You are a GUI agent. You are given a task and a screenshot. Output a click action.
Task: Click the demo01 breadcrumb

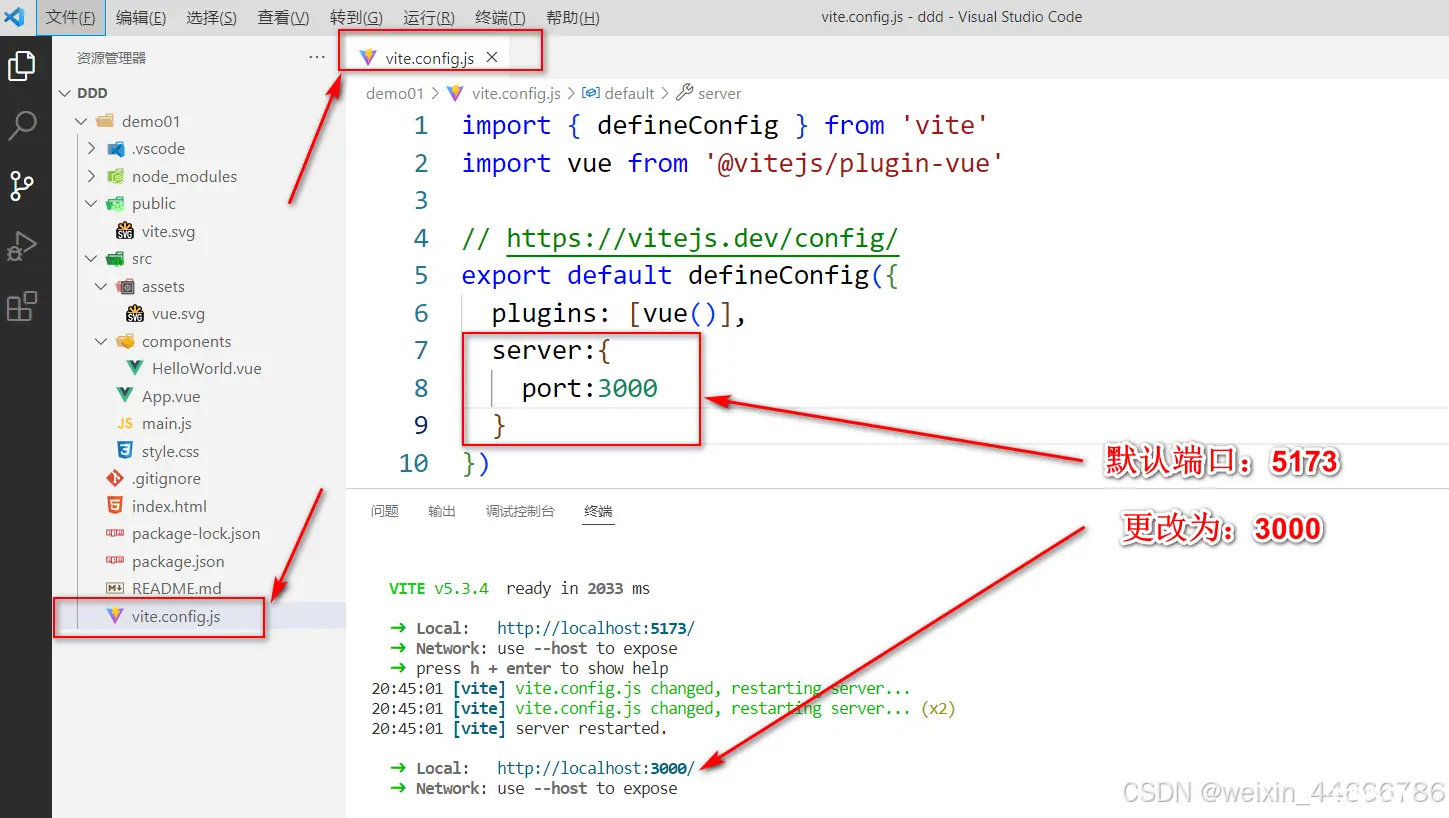pos(395,93)
